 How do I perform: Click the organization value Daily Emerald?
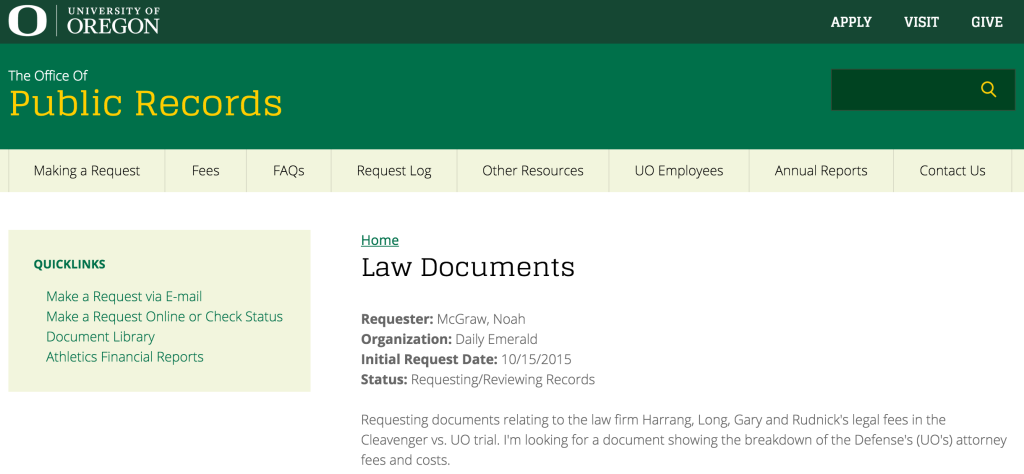point(496,340)
